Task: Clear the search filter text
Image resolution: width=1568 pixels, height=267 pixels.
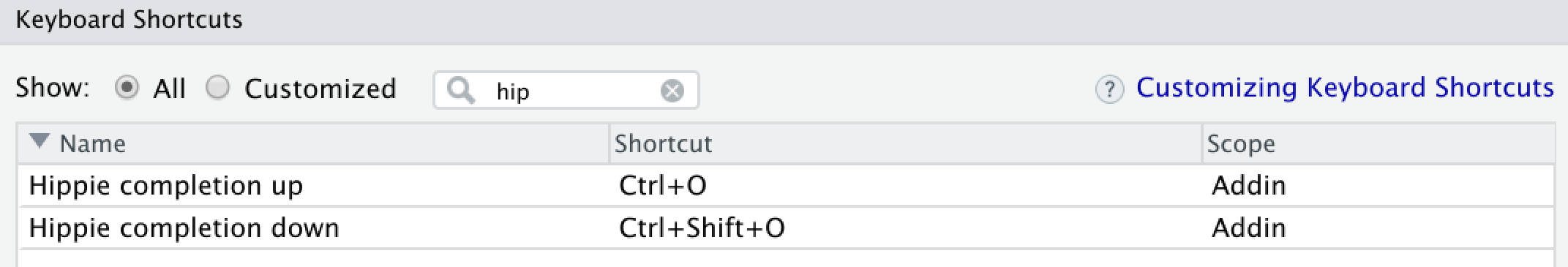Action: click(672, 91)
